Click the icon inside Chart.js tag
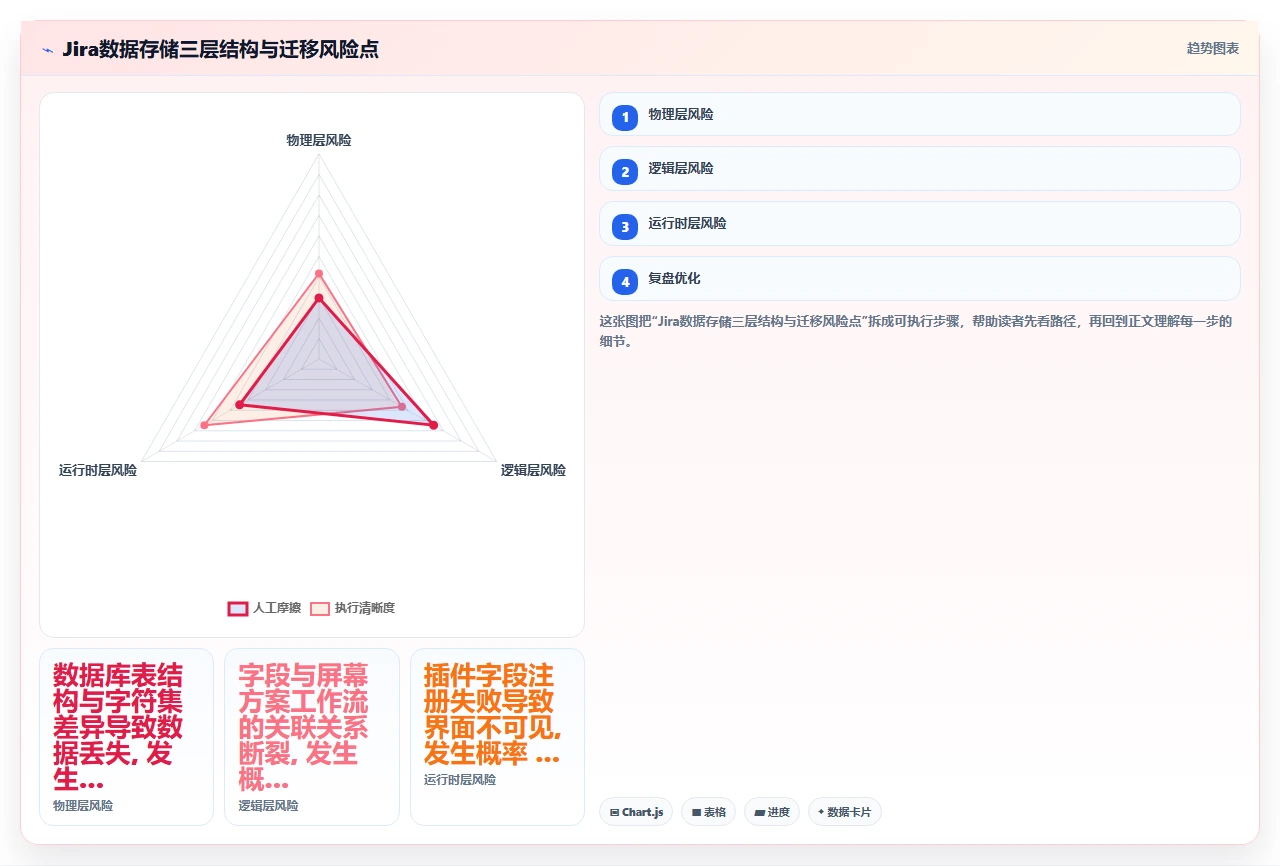Image resolution: width=1280 pixels, height=866 pixels. (x=614, y=813)
